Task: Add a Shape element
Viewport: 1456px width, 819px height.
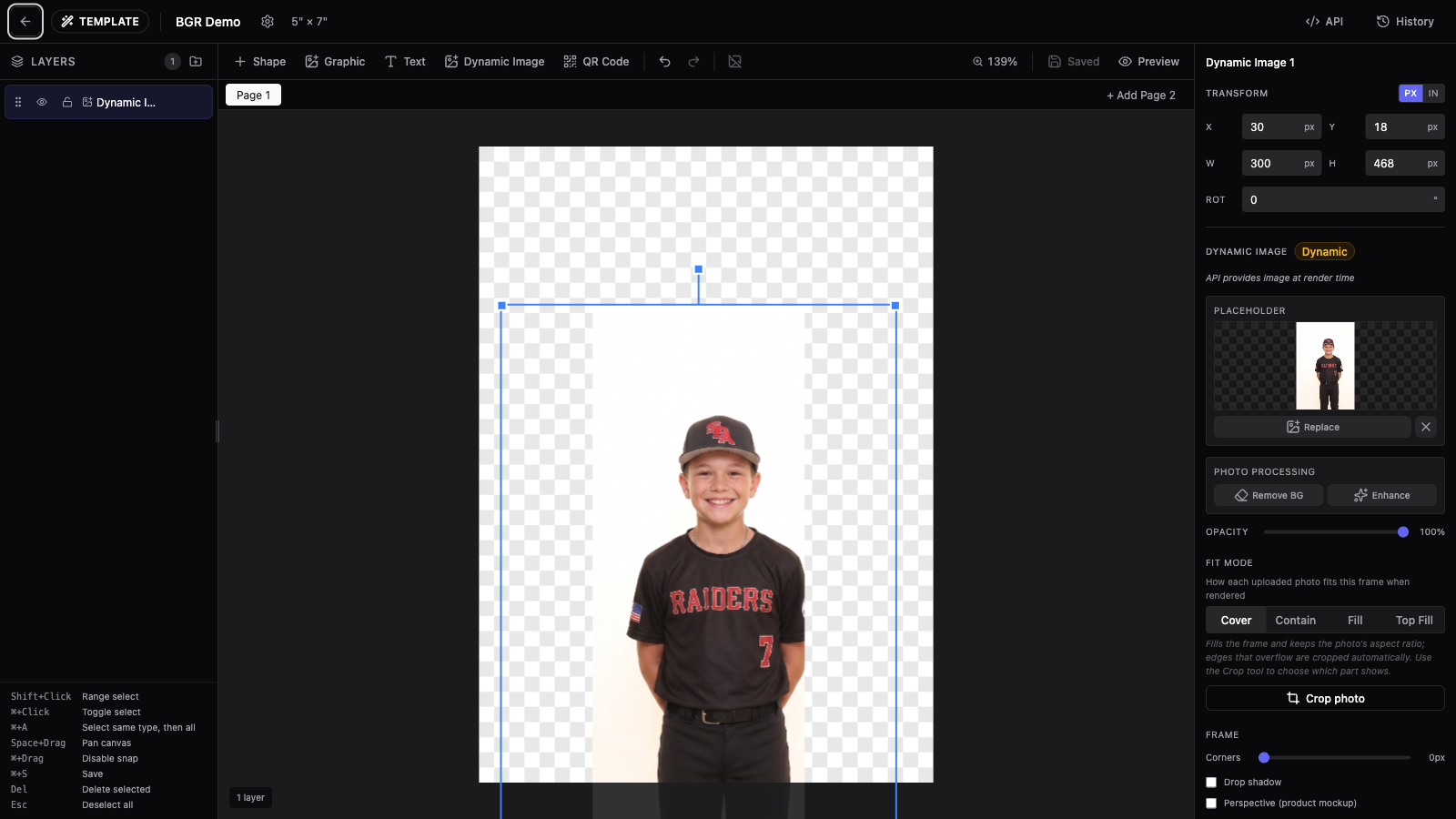Action: [260, 62]
